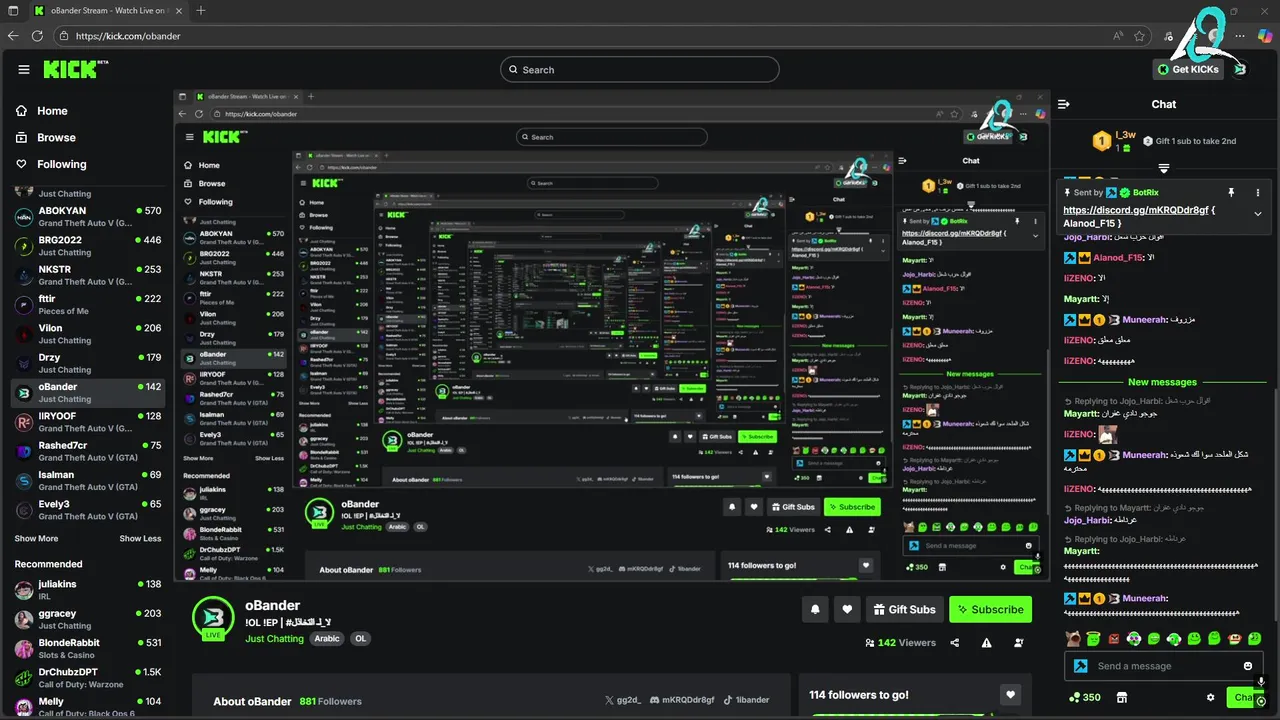This screenshot has height=720, width=1280.
Task: Send message with Chat button
Action: [x=1245, y=698]
